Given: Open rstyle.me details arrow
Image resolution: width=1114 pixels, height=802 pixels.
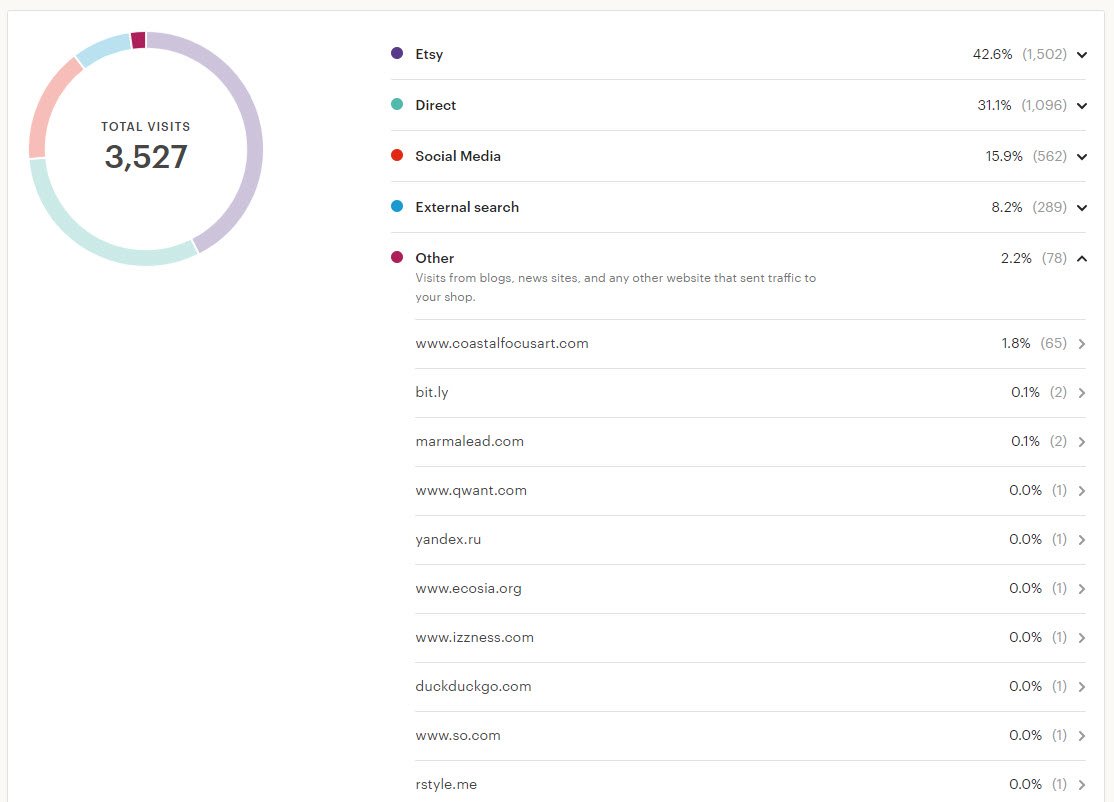Looking at the screenshot, I should tap(1081, 785).
